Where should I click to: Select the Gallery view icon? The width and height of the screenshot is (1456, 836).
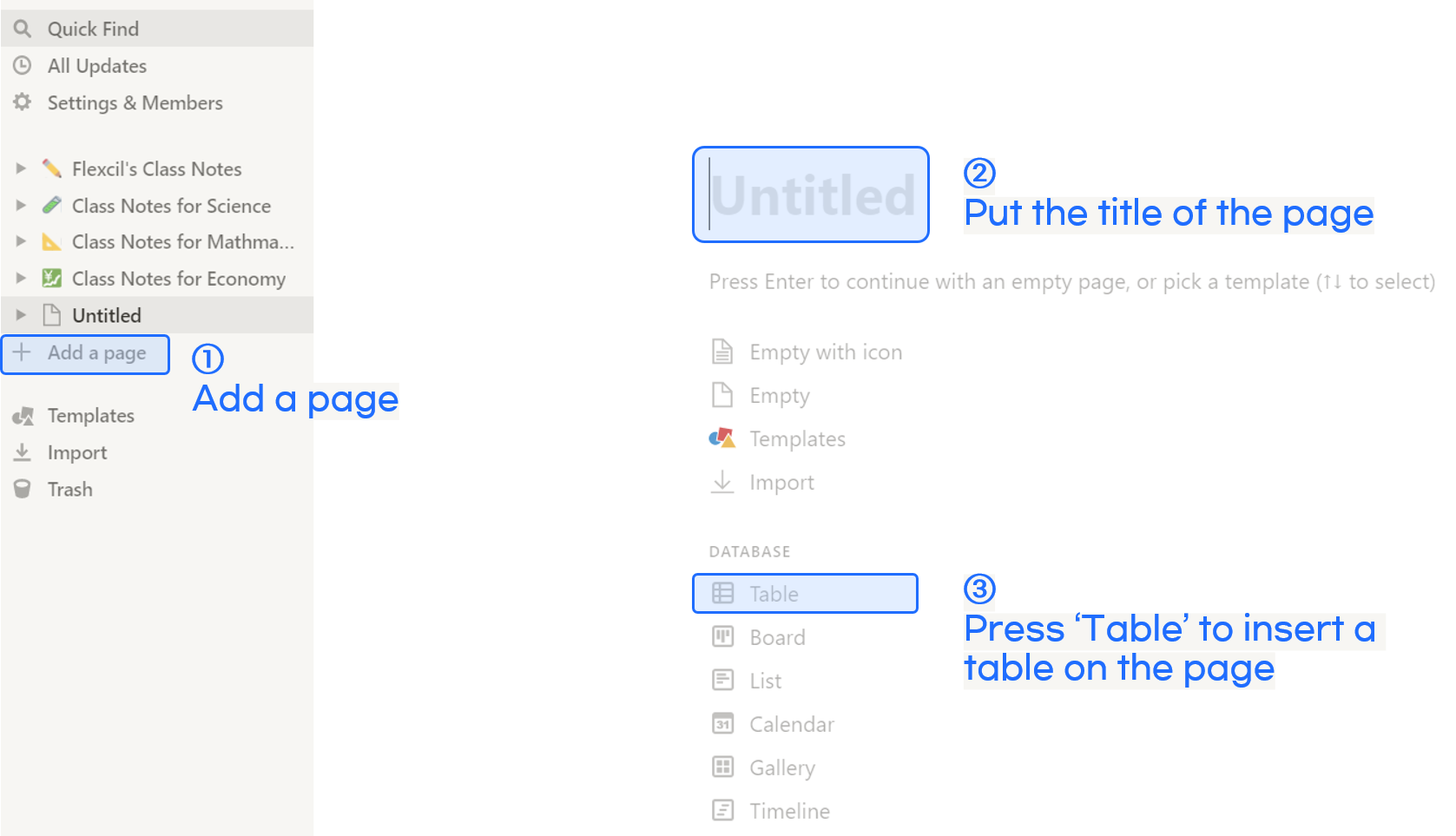[722, 767]
